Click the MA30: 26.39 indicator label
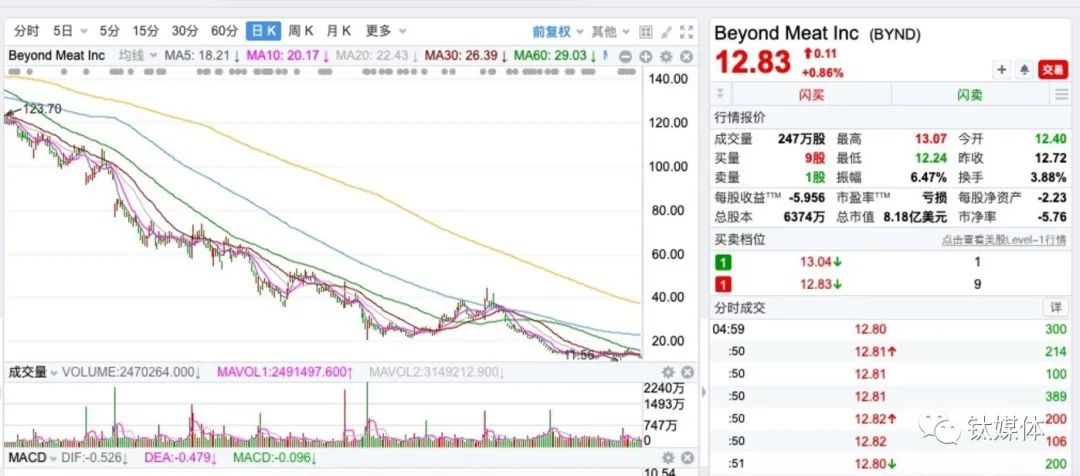1080x476 pixels. [x=466, y=55]
